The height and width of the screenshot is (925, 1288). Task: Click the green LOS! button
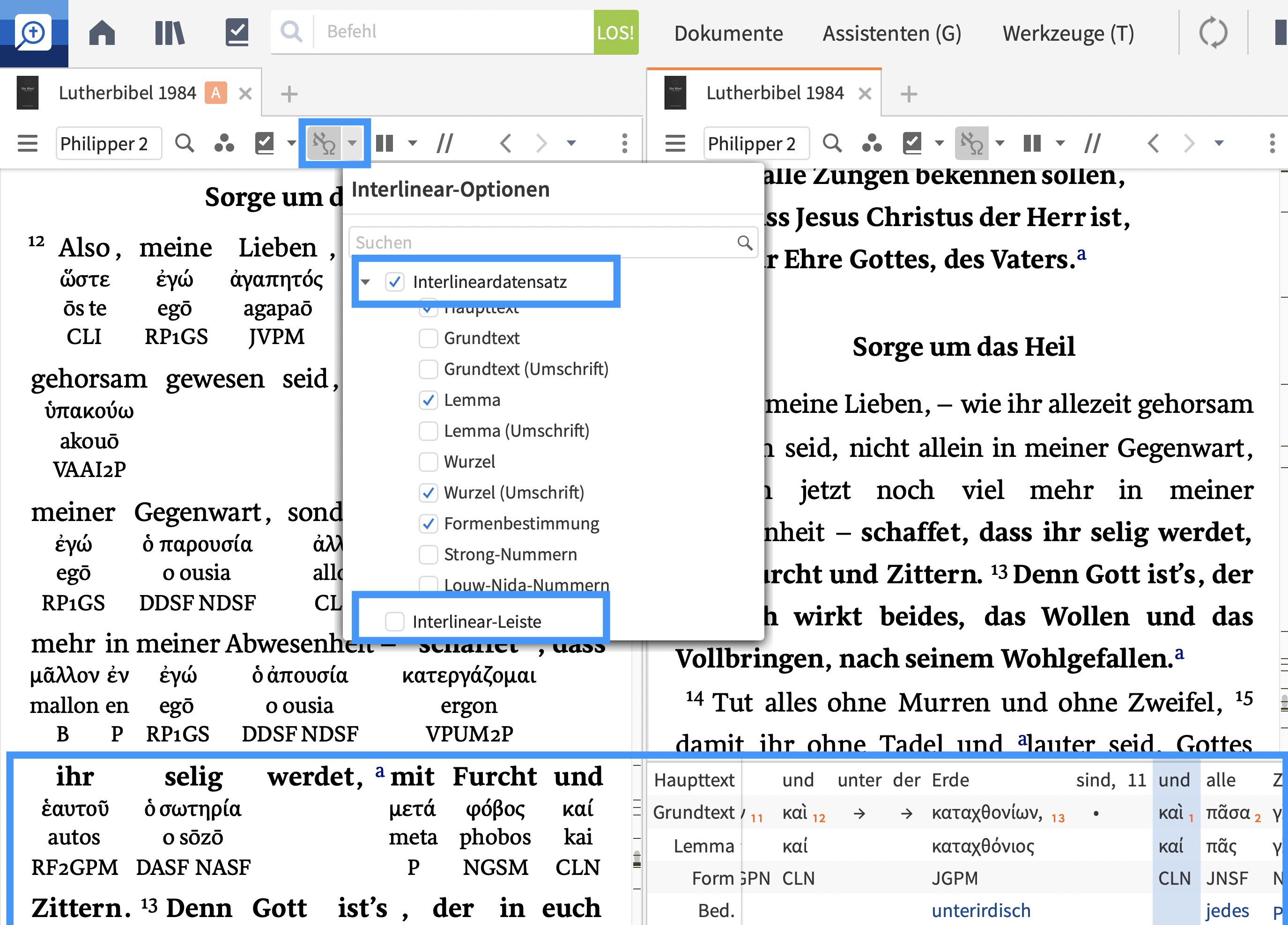tap(615, 32)
